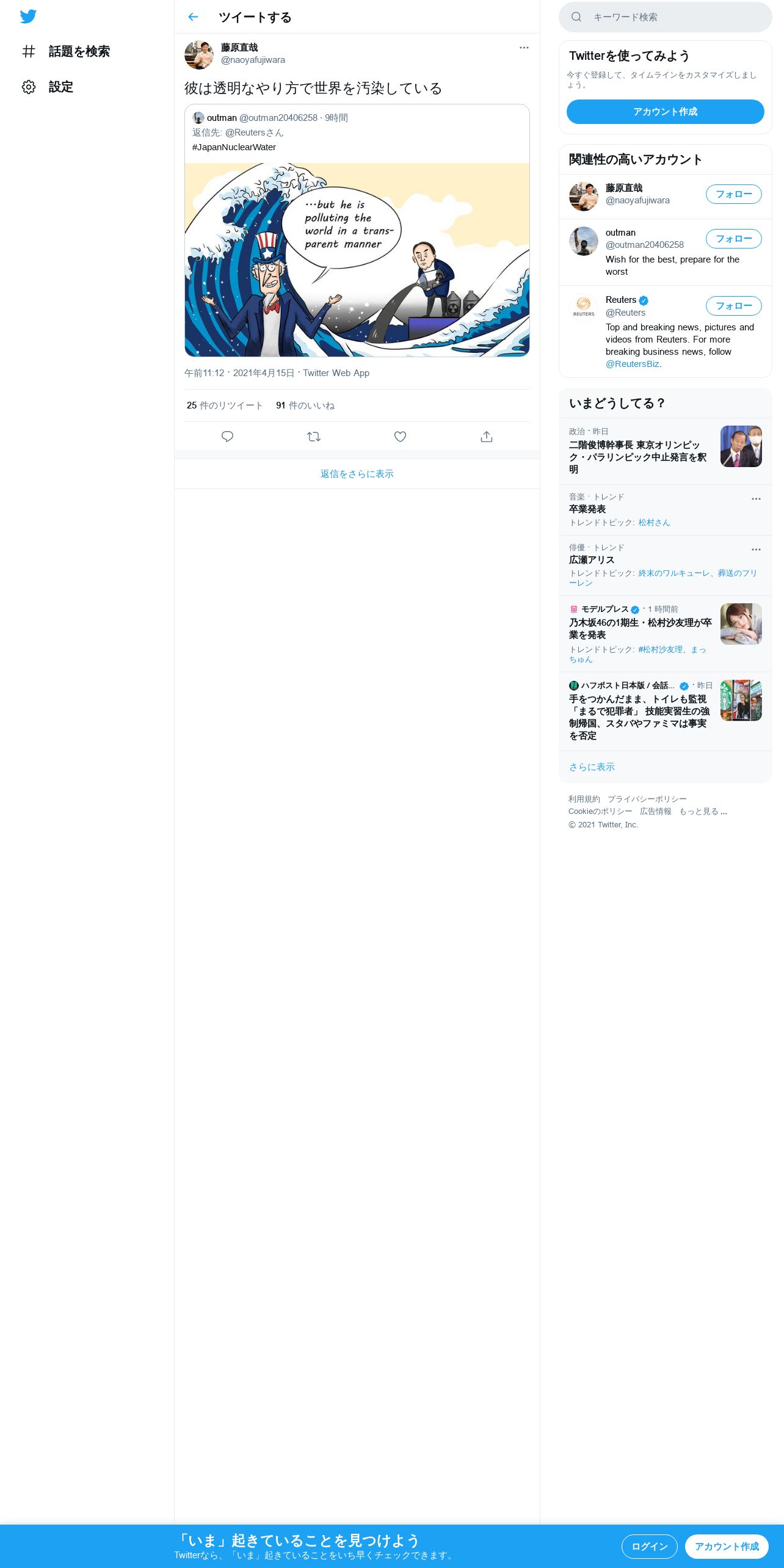Click the reply speech bubble icon

coord(227,437)
